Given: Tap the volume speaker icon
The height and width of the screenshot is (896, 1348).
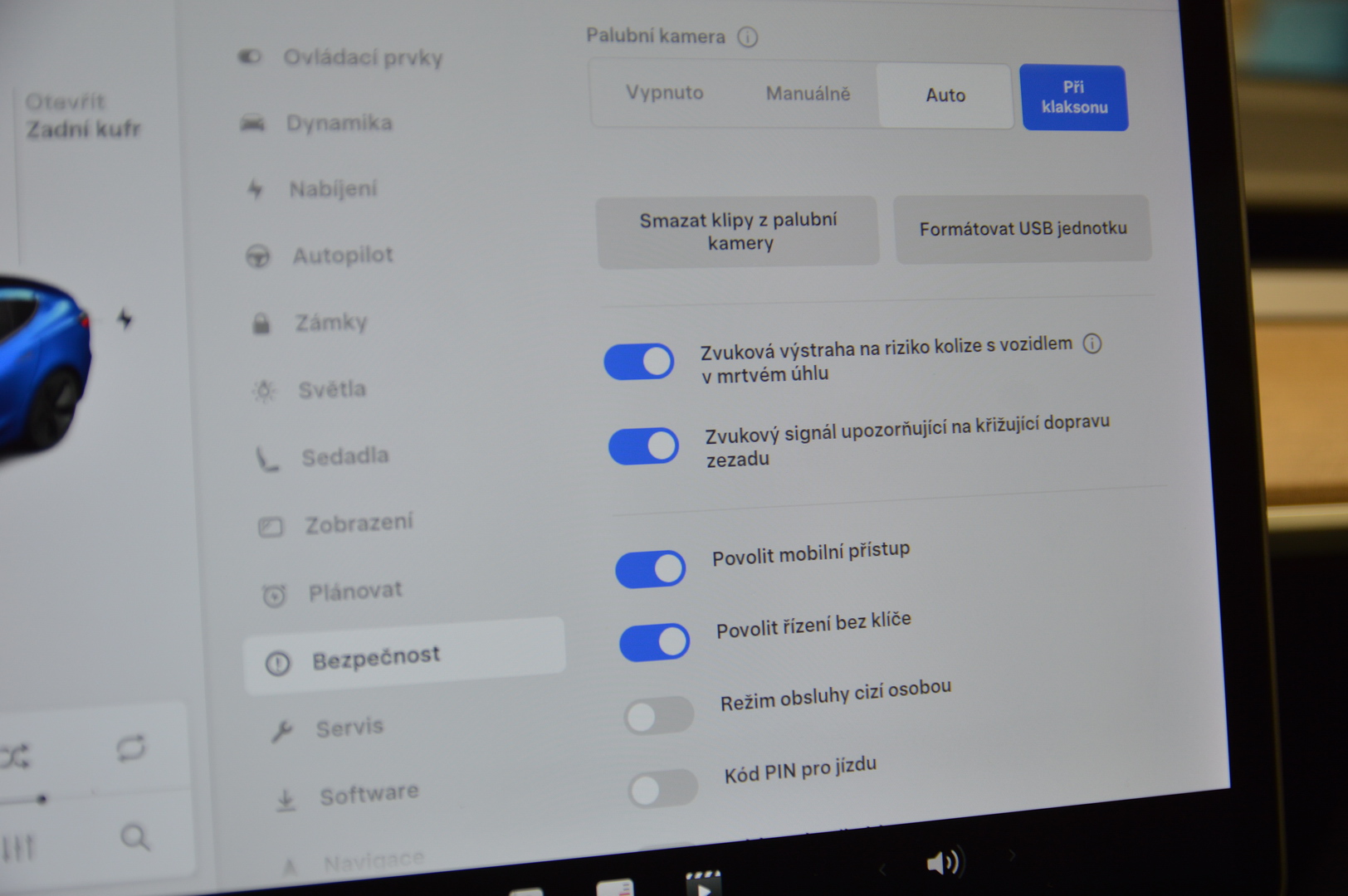Looking at the screenshot, I should coord(942,863).
